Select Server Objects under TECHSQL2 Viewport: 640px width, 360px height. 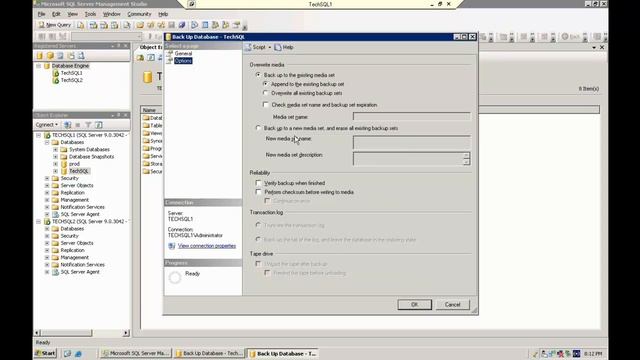pyautogui.click(x=77, y=243)
